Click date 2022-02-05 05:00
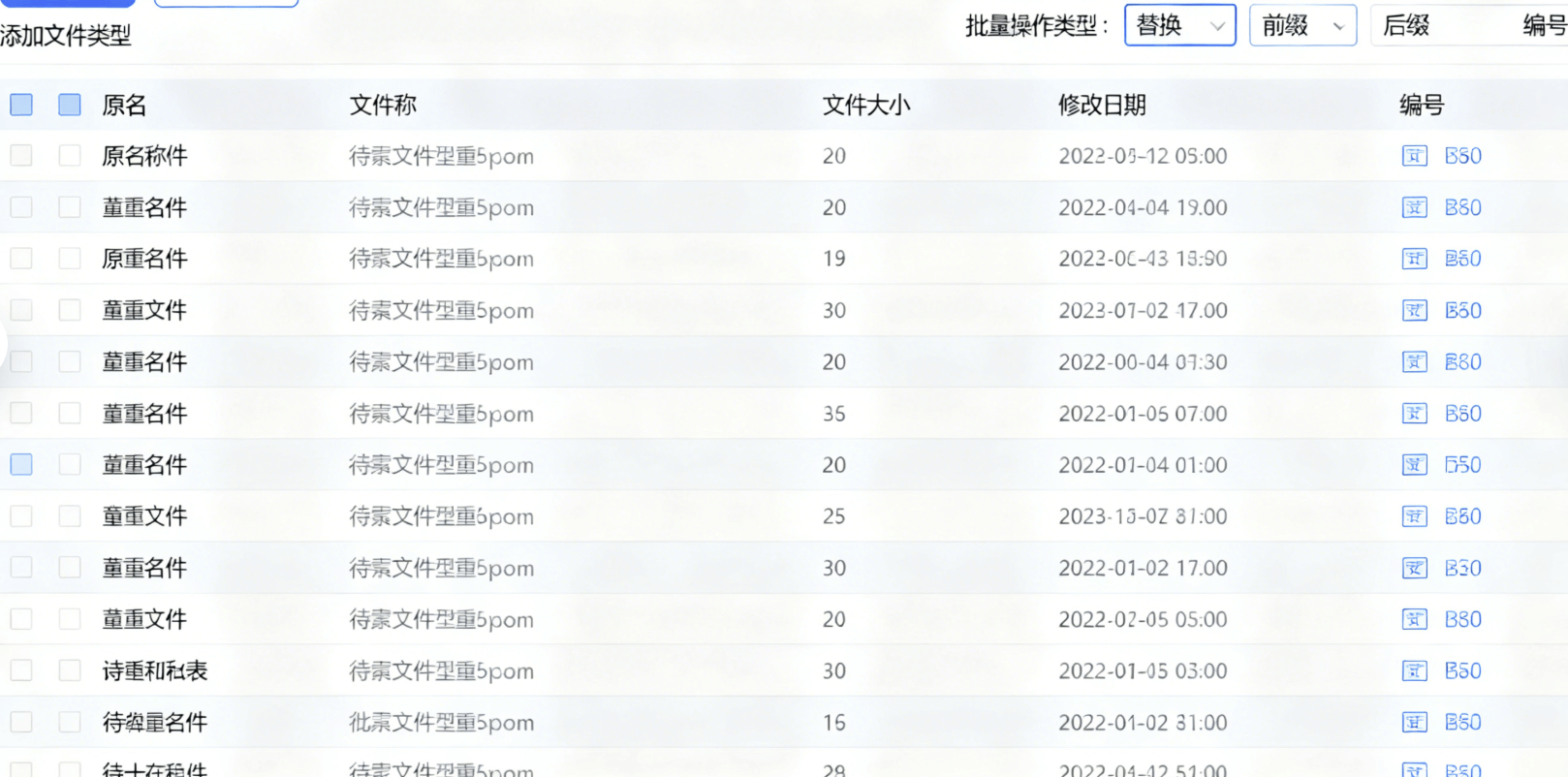1568x777 pixels. [1143, 619]
